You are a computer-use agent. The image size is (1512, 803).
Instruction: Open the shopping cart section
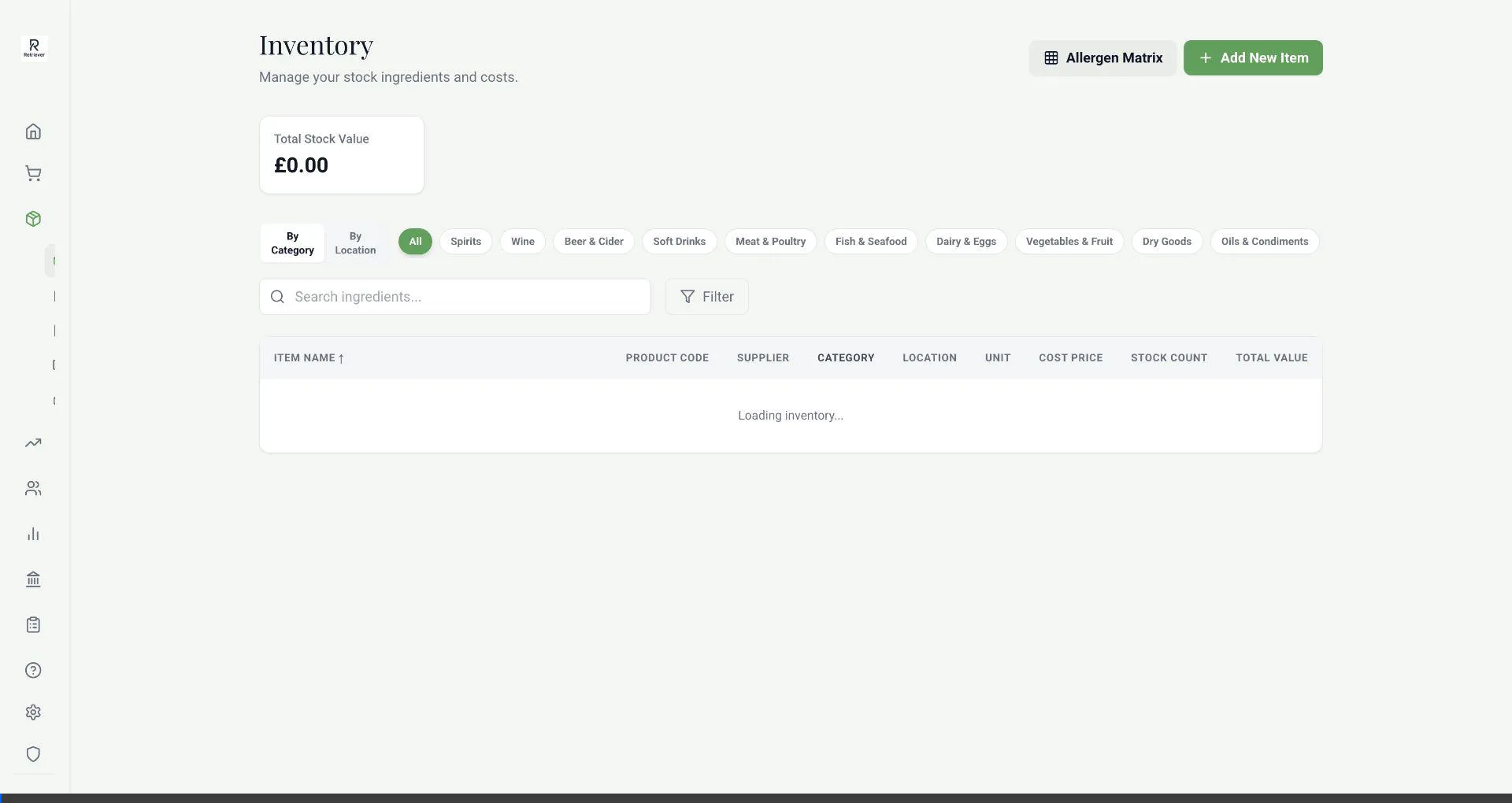pos(33,173)
